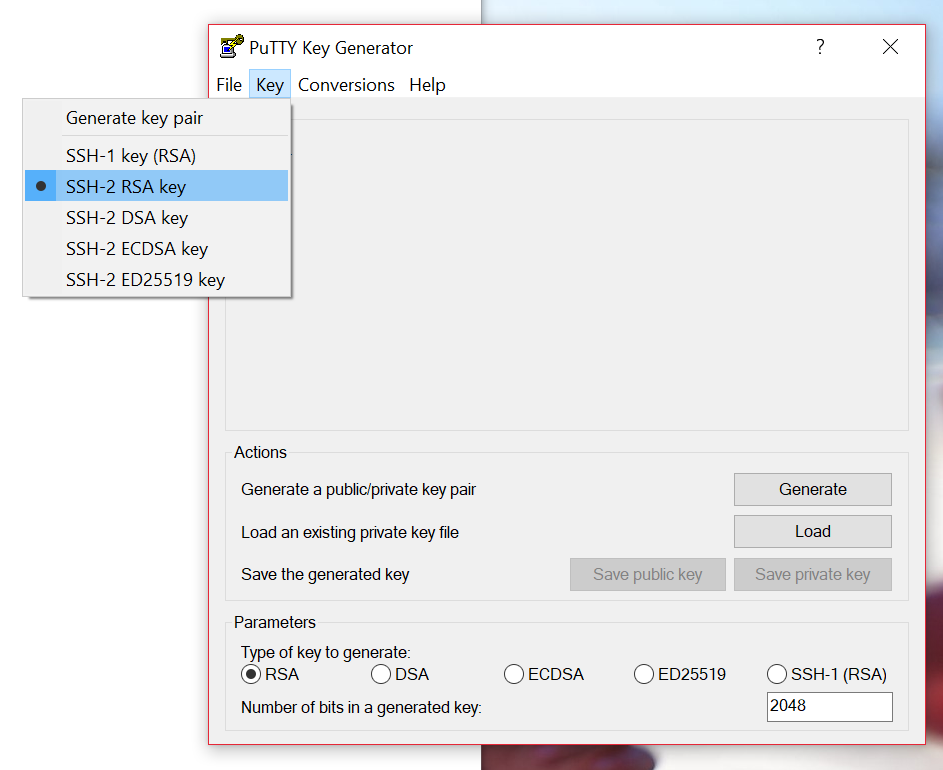The image size is (943, 770).
Task: Close the PuTTY Key Generator window
Action: pos(890,47)
